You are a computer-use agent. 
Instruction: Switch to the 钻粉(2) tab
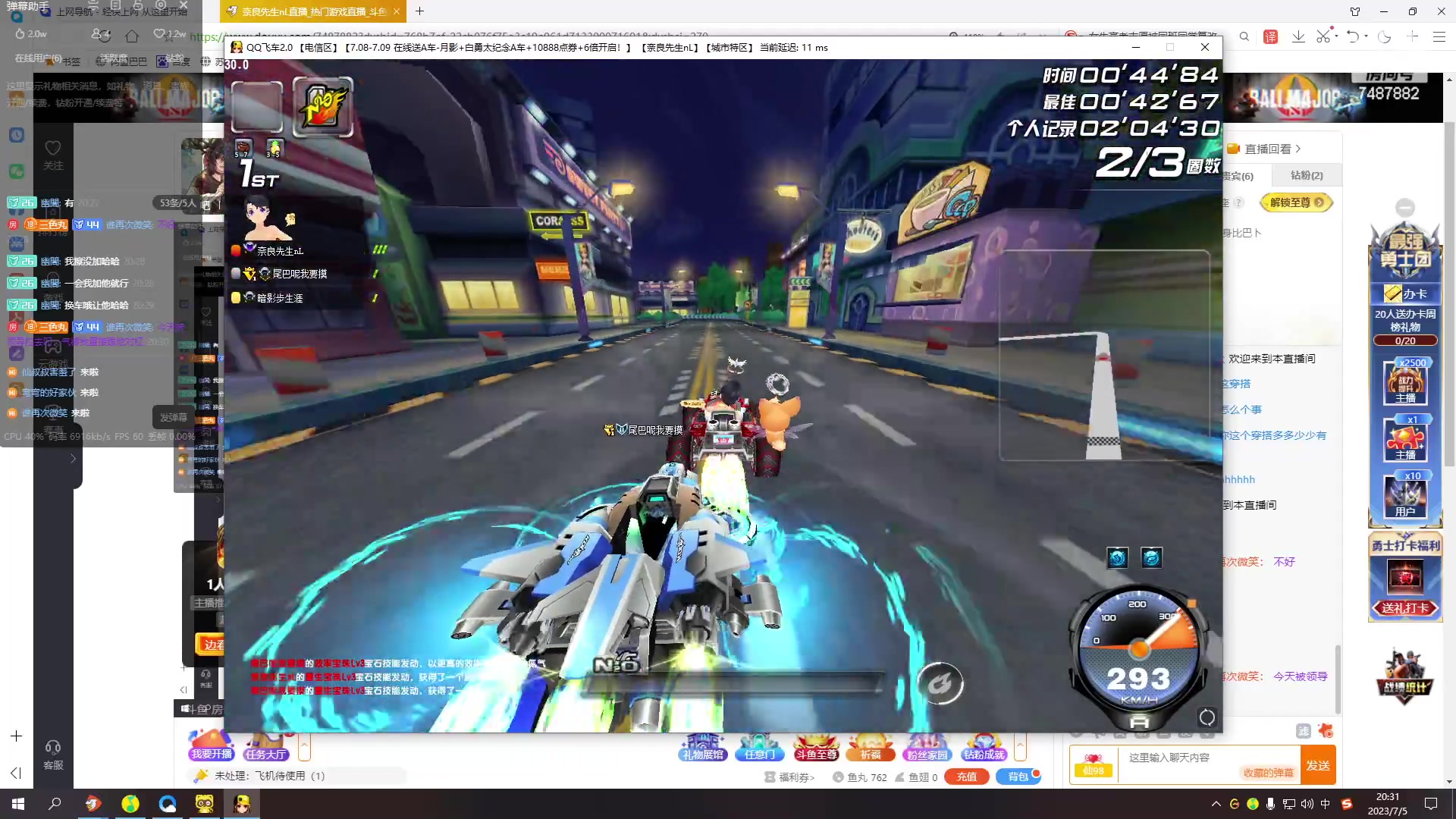pyautogui.click(x=1307, y=175)
